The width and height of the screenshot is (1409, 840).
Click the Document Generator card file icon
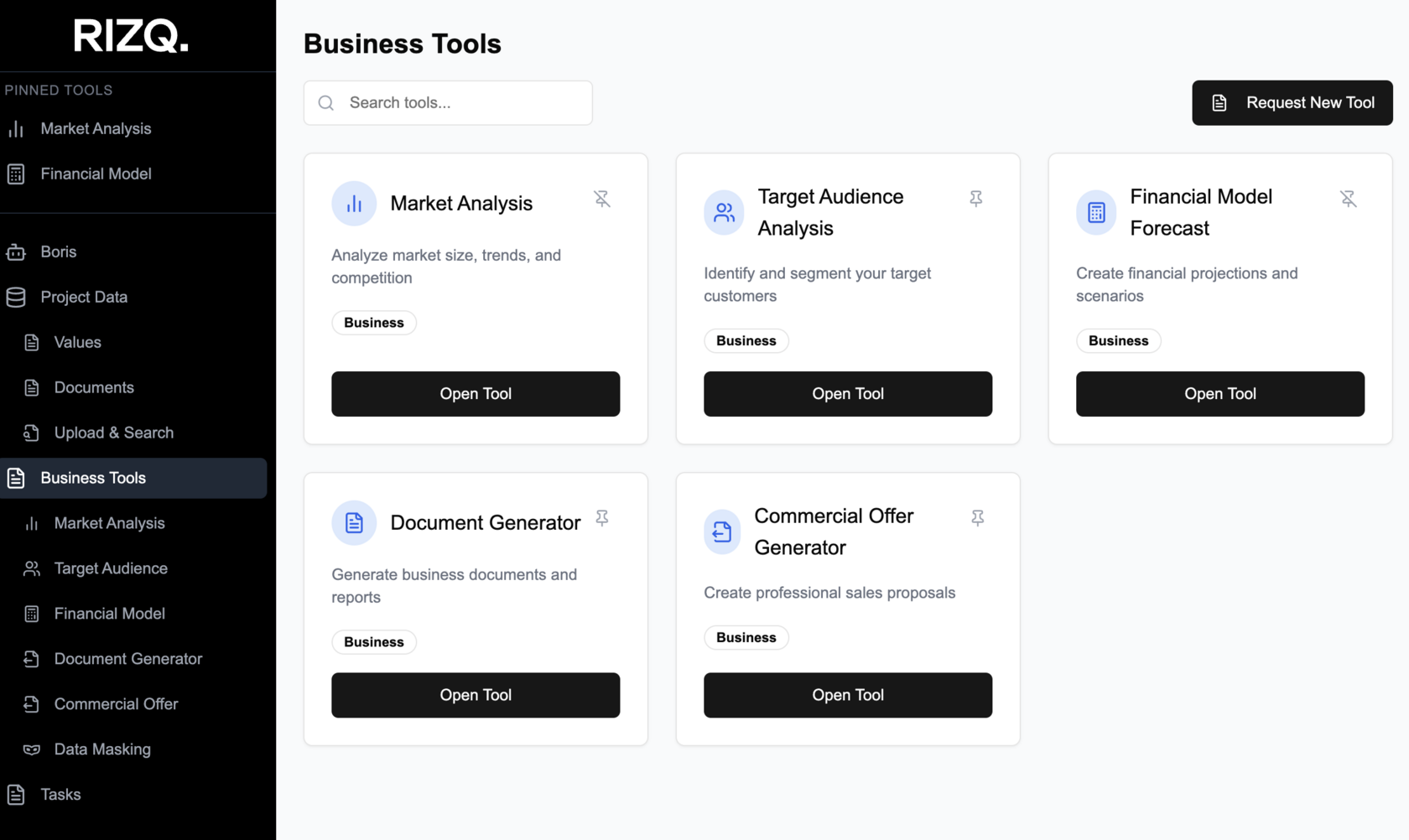tap(354, 523)
